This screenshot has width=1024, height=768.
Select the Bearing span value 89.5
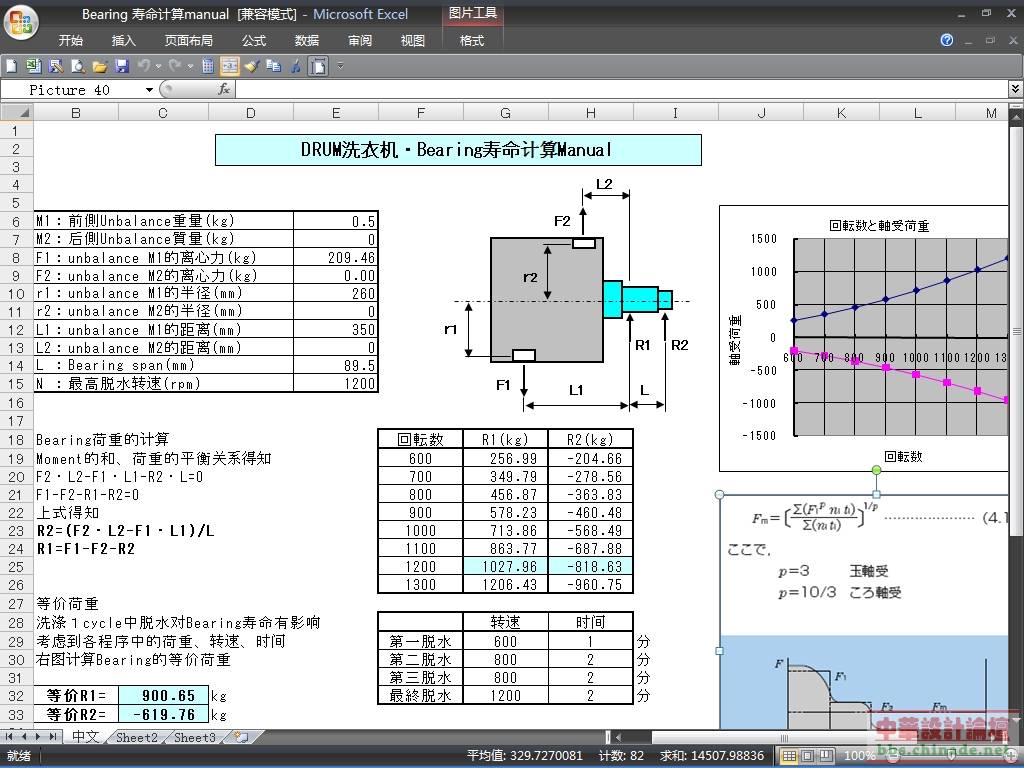click(x=336, y=366)
